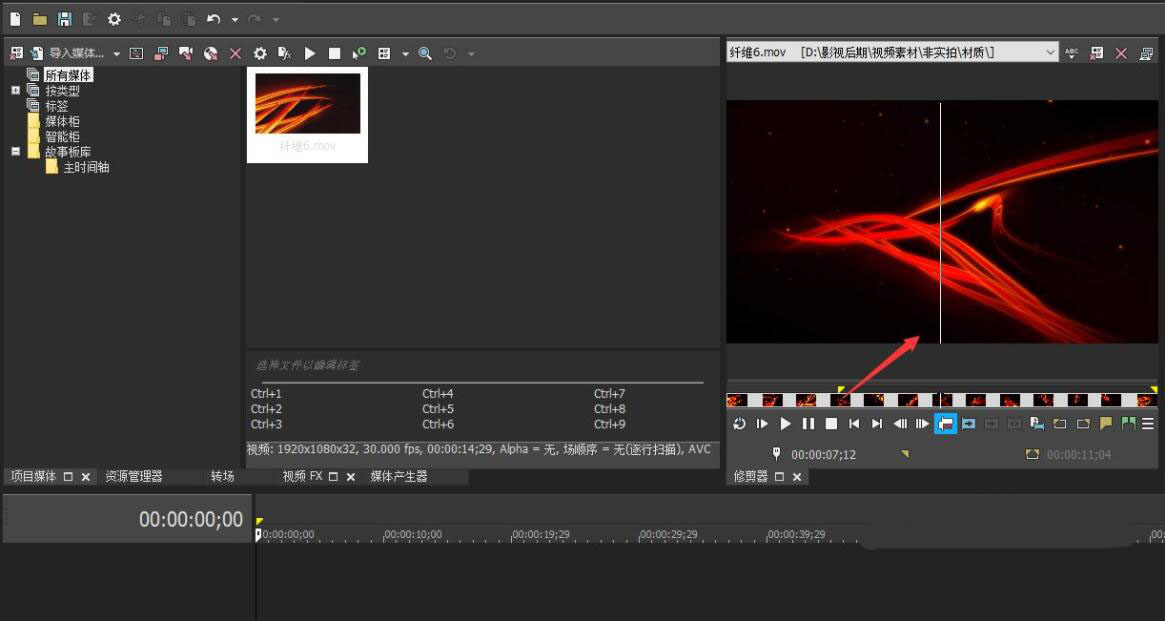Toggle the highlighted marker insert button in Trimmer
1165x621 pixels.
(x=945, y=423)
